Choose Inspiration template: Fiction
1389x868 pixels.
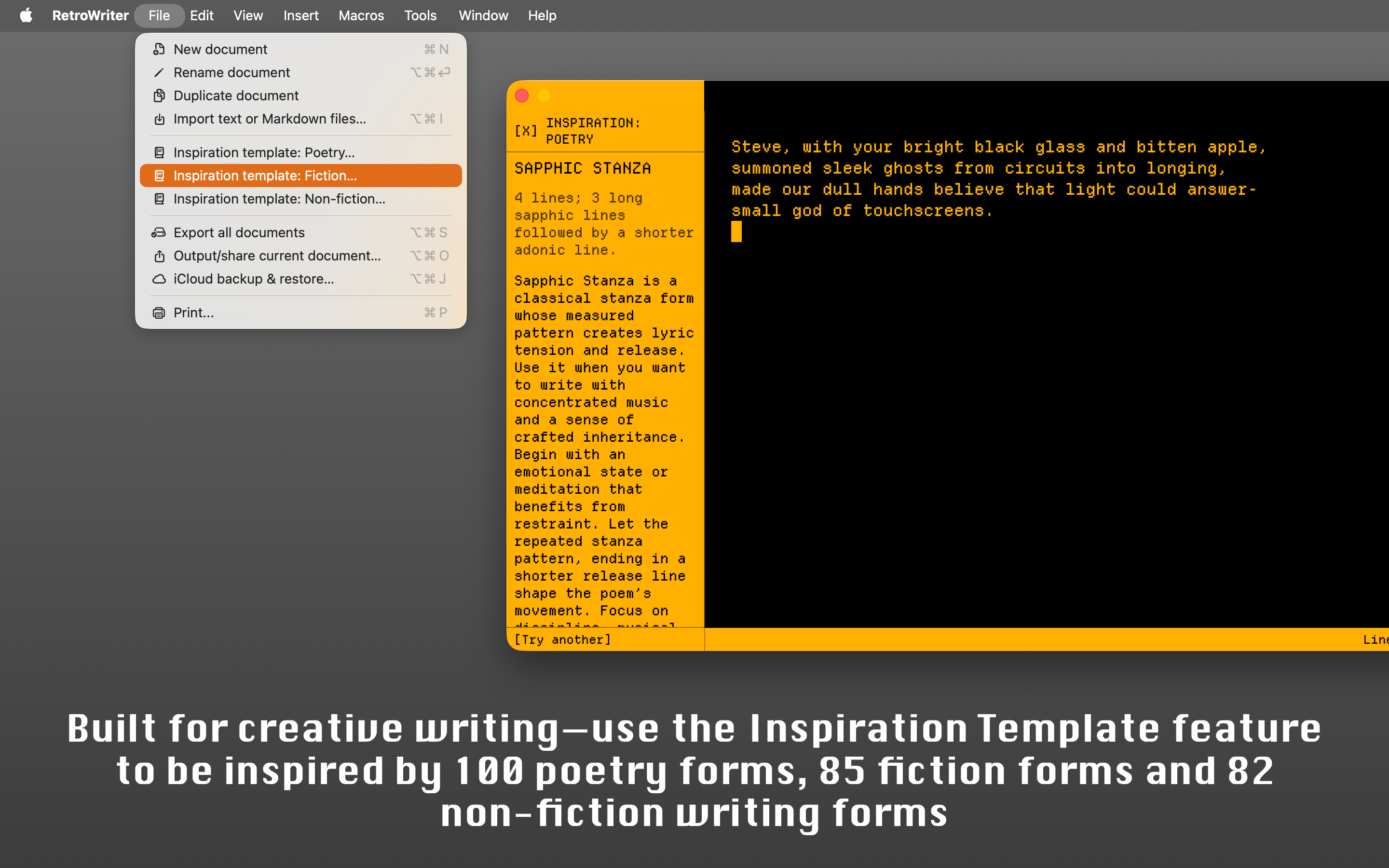pos(301,176)
